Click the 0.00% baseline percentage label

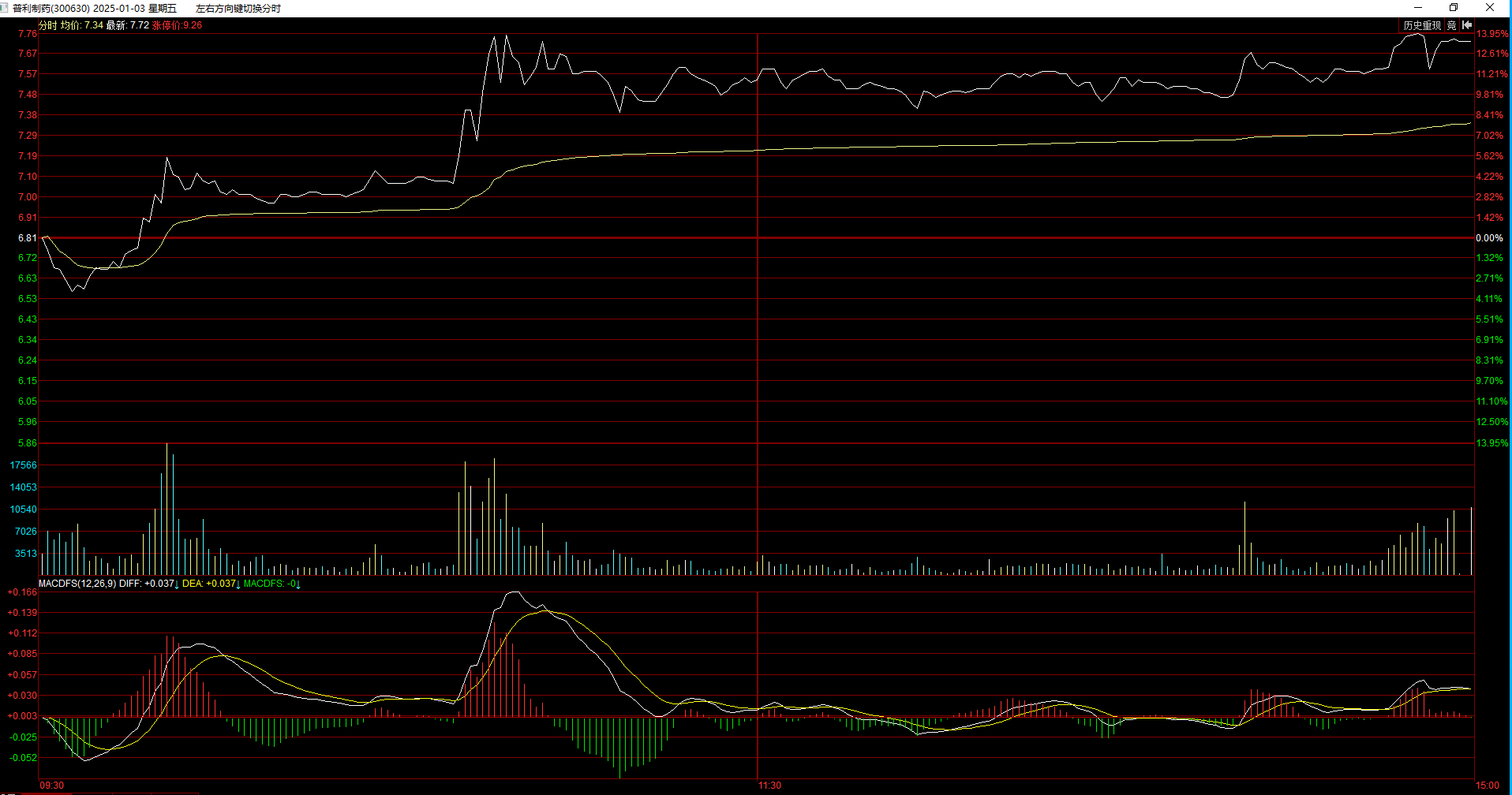tap(1489, 238)
